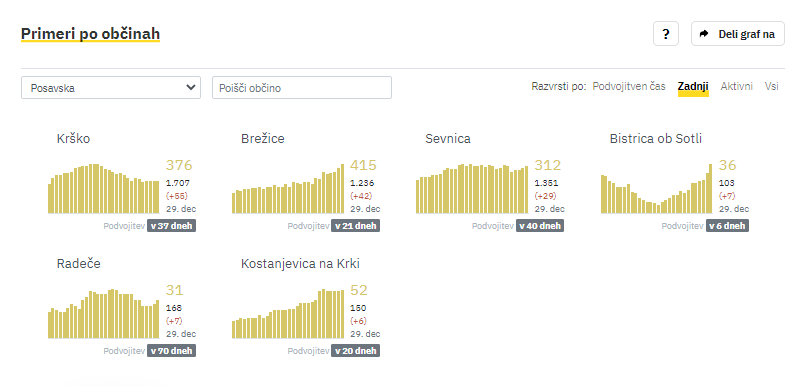Image resolution: width=804 pixels, height=386 pixels.
Task: Sort by Podvojitven čas
Action: [x=629, y=87]
